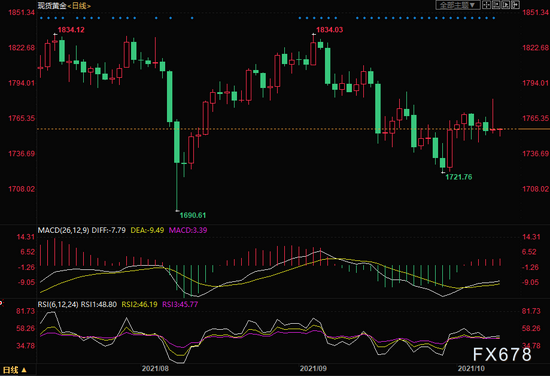Click the RSI(6,12,24) indicator label
This screenshot has height=376, width=550.
click(58, 304)
